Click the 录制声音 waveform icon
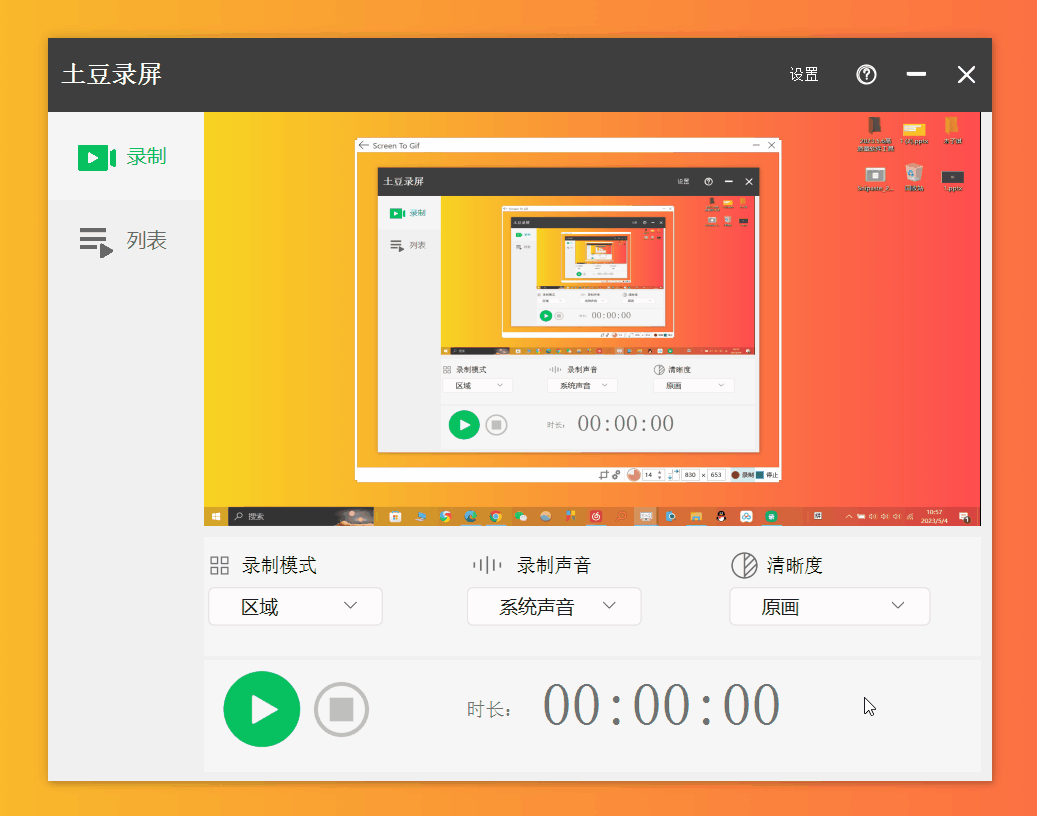The height and width of the screenshot is (816, 1037). (487, 565)
